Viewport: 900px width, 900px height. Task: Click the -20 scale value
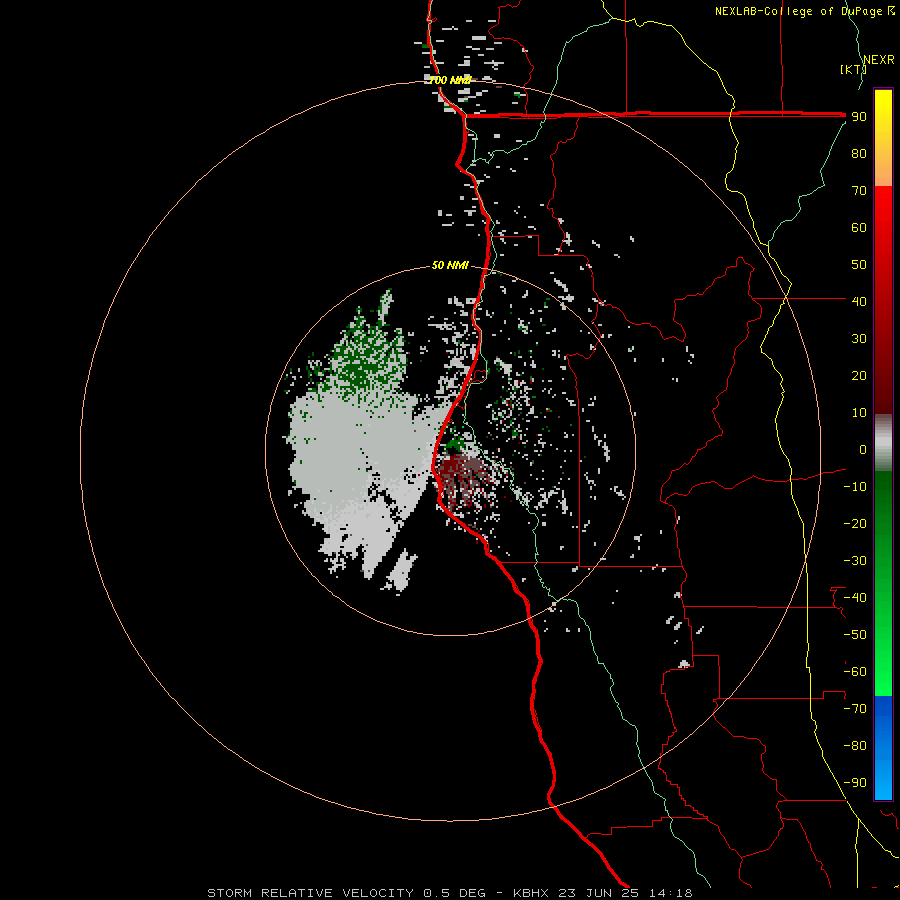[x=855, y=523]
